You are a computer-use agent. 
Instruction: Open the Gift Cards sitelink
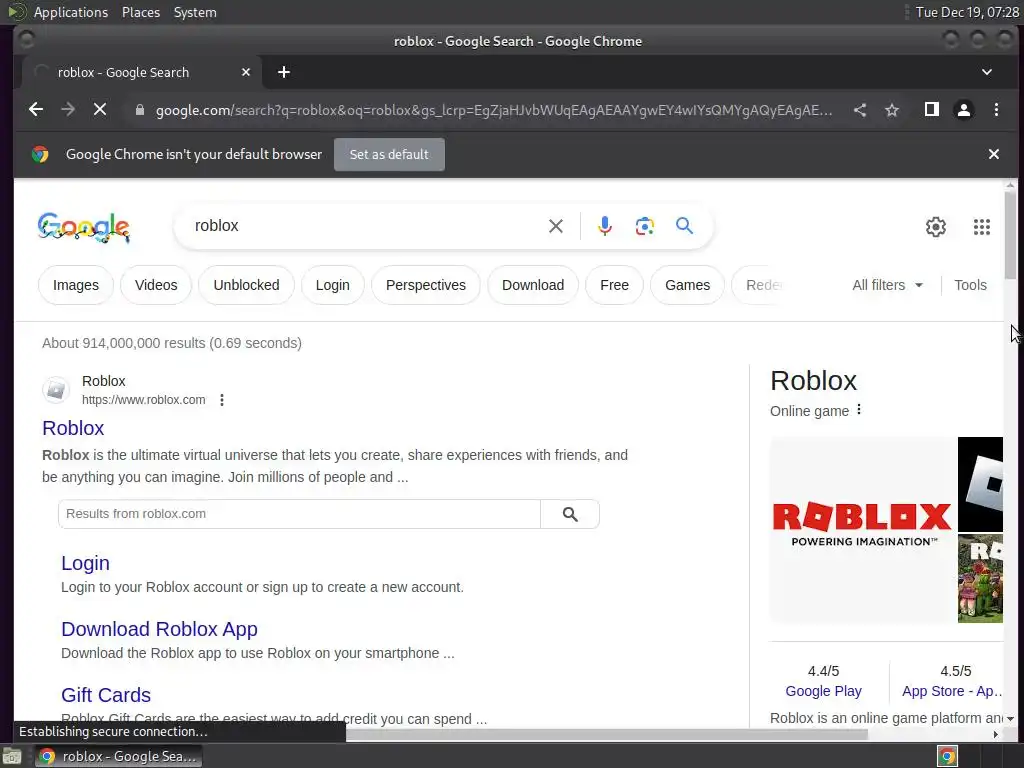(106, 696)
